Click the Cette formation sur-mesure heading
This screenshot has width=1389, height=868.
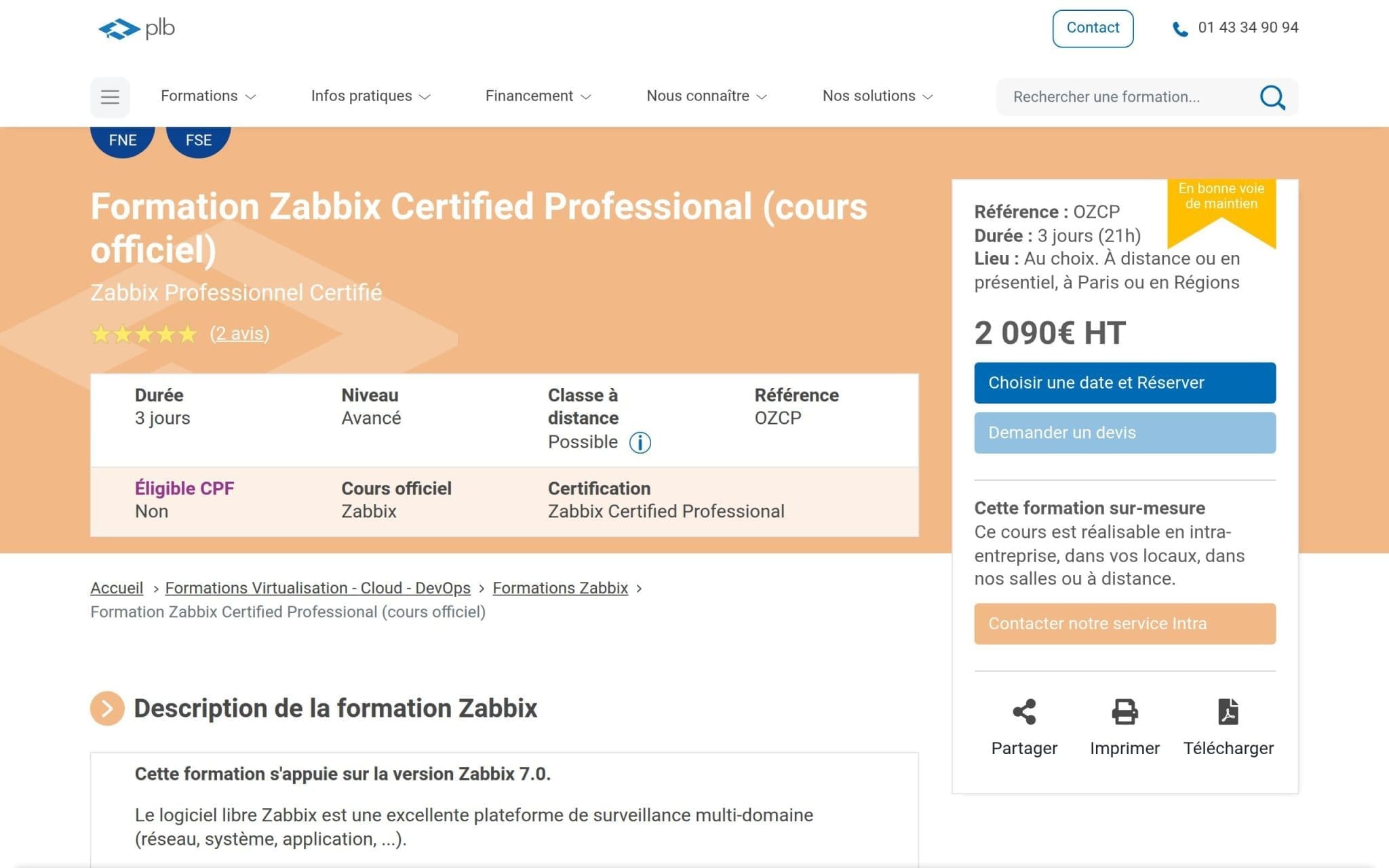click(x=1089, y=508)
